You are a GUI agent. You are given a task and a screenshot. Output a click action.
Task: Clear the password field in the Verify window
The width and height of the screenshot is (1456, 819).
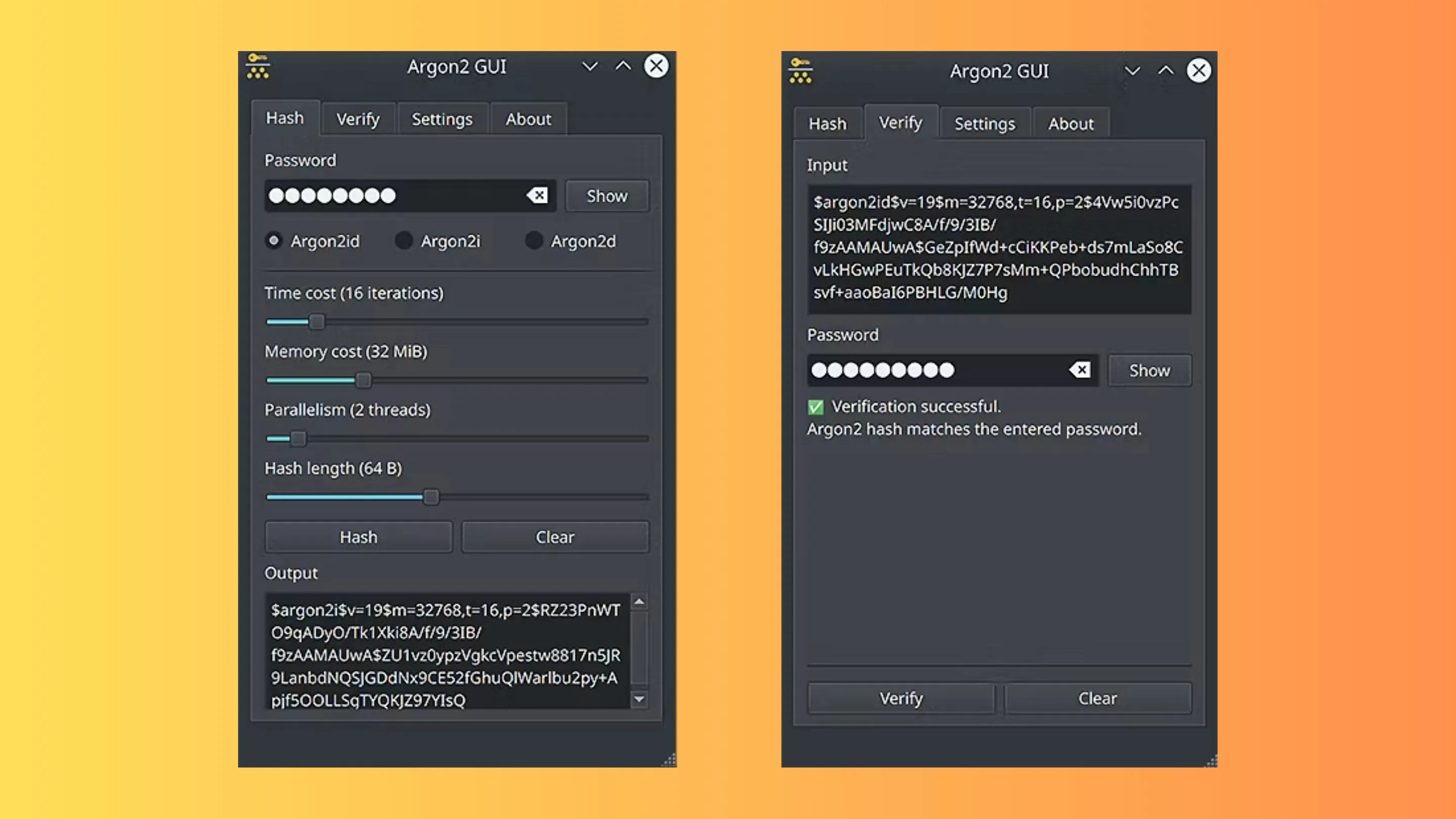(x=1079, y=370)
